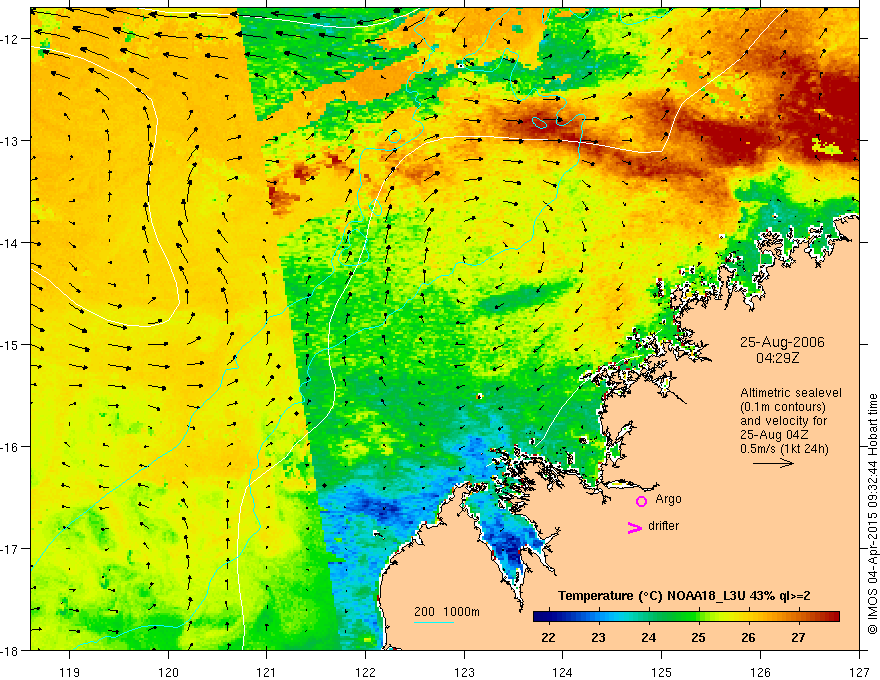The image size is (880, 680).
Task: Click the IMOS copyright timestamp text
Action: tap(872, 513)
